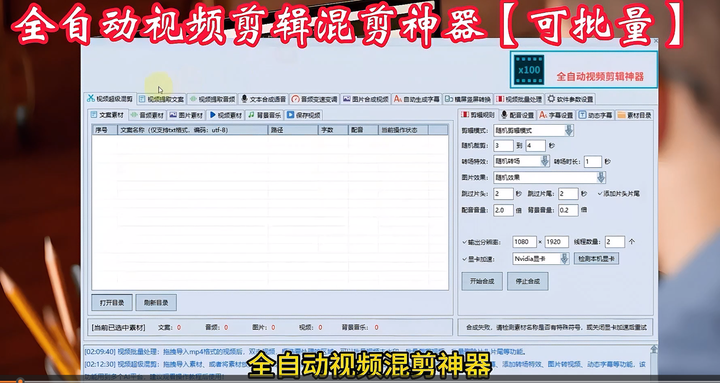The image size is (720, 383).
Task: Switch to the 图片素材 tab
Action: point(186,115)
